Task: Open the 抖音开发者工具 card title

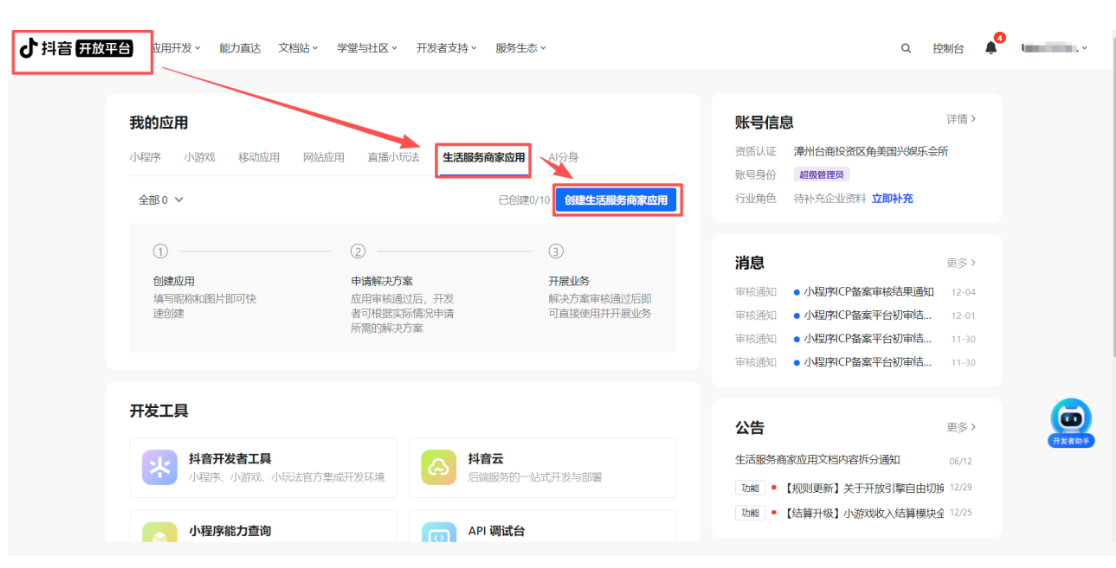Action: pyautogui.click(x=230, y=459)
